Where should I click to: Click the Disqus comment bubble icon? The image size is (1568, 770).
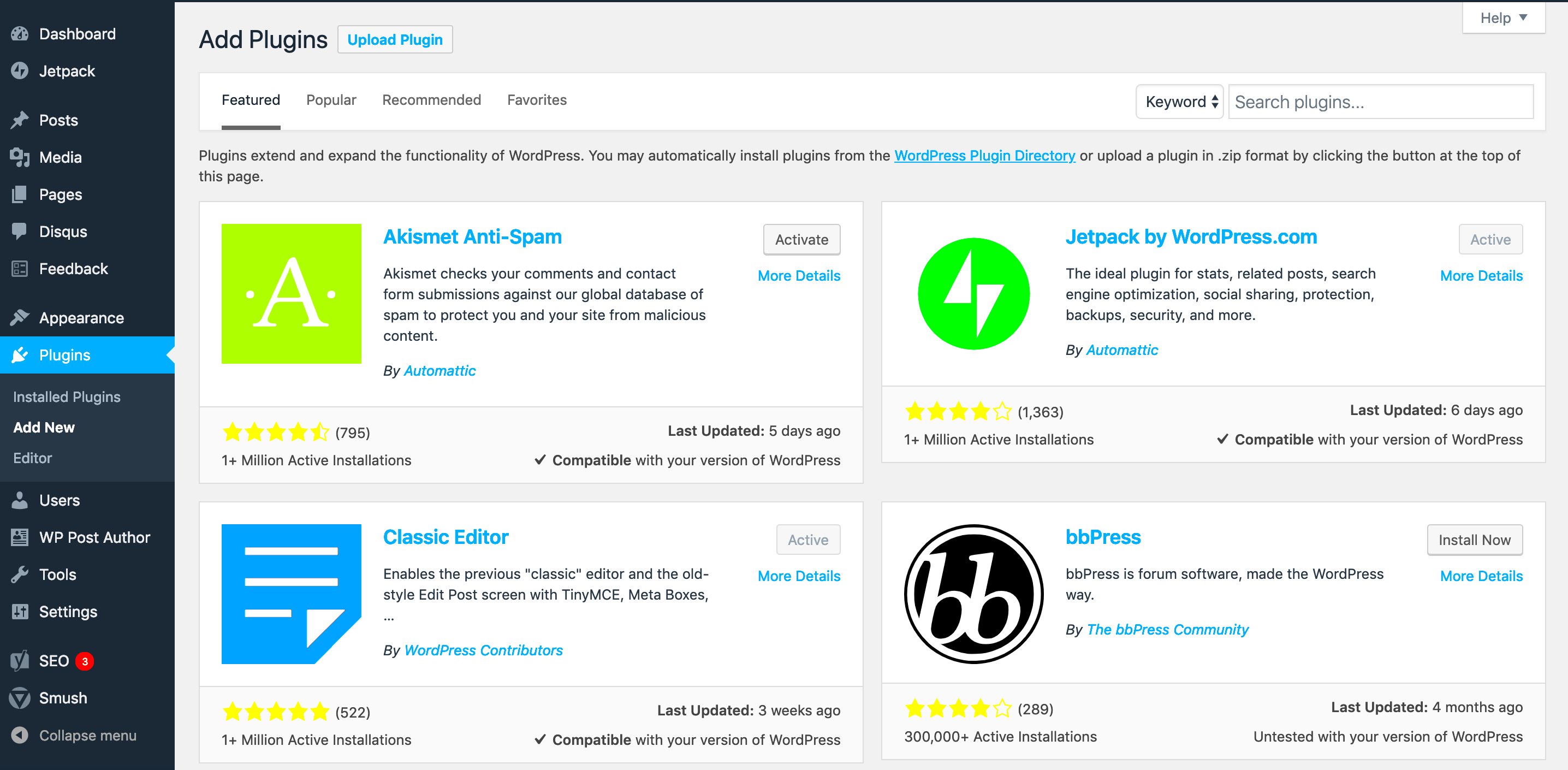coord(20,232)
